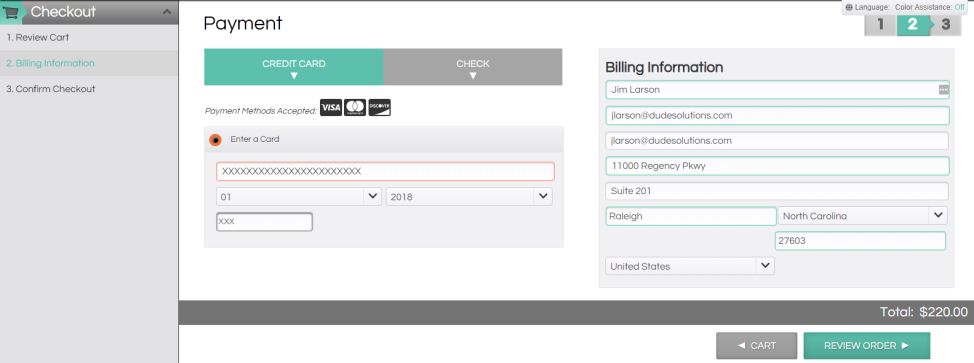Click step 3 in progress indicator
Screen dimensions: 974x363
pyautogui.click(x=945, y=25)
